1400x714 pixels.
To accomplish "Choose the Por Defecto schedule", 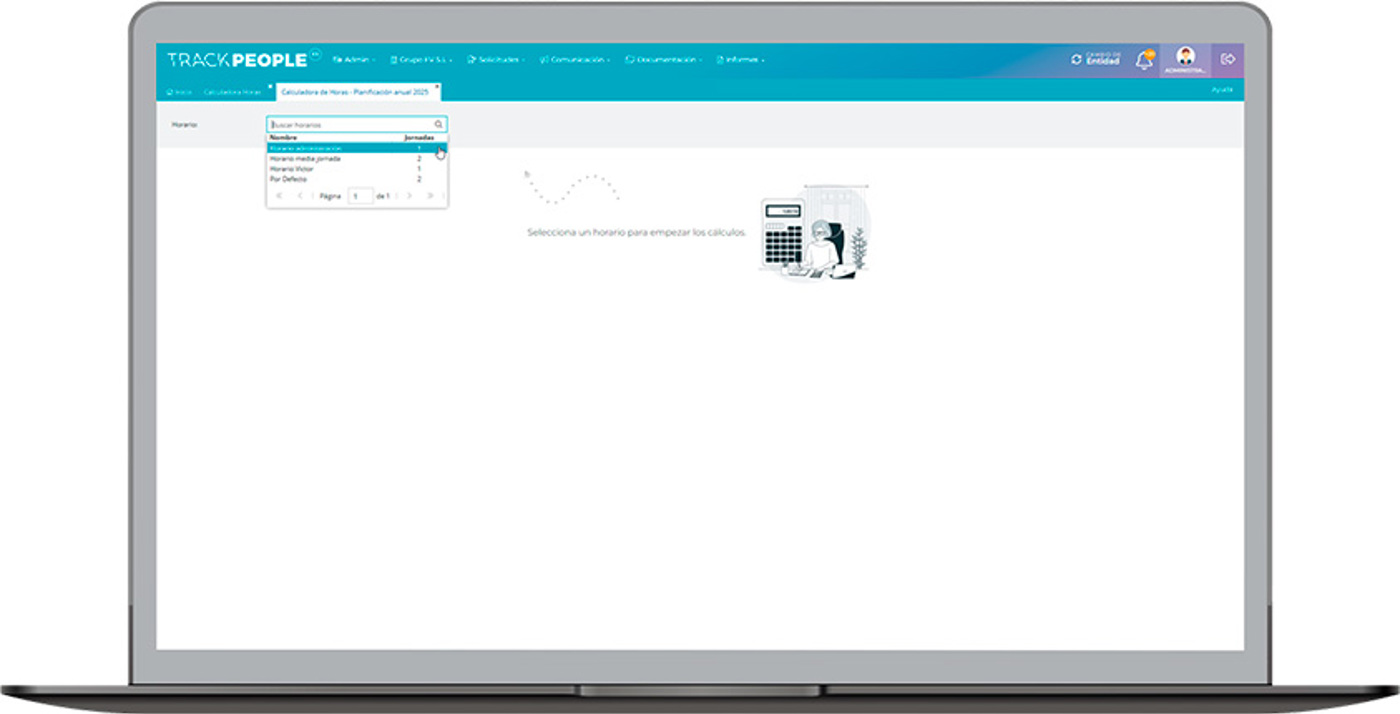I will (357, 179).
